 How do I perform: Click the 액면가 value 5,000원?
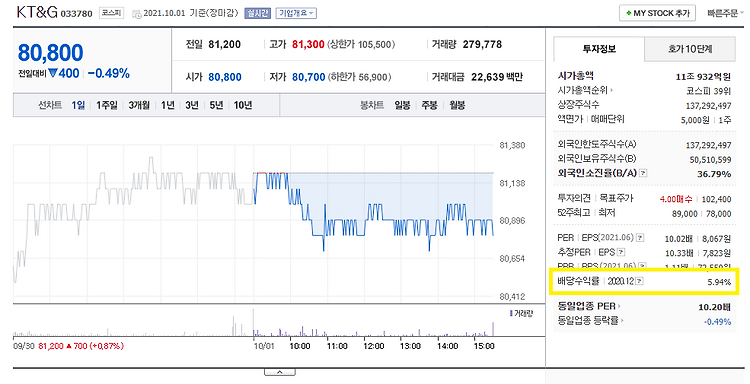[695, 120]
